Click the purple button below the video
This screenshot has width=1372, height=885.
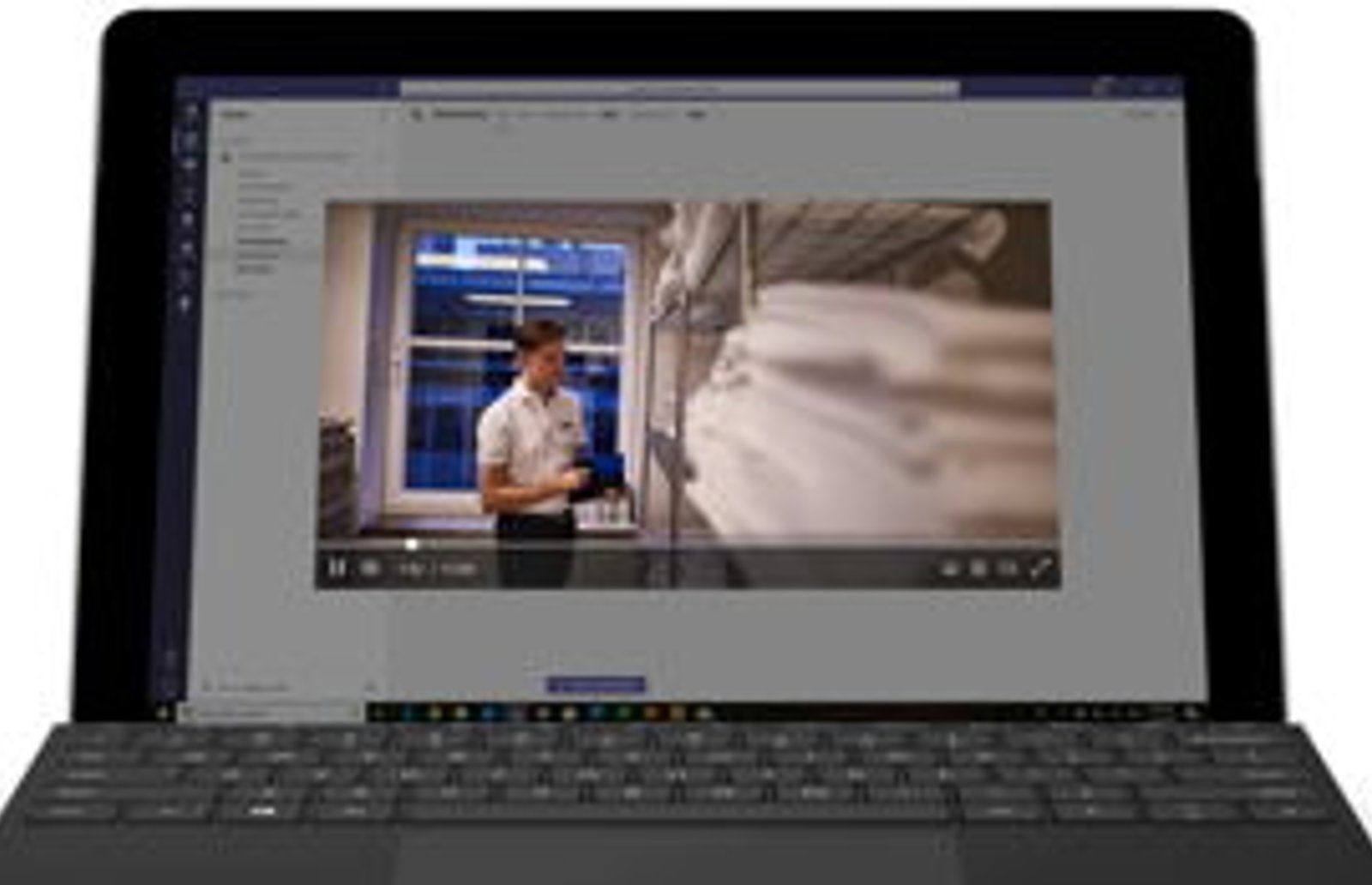[x=596, y=684]
